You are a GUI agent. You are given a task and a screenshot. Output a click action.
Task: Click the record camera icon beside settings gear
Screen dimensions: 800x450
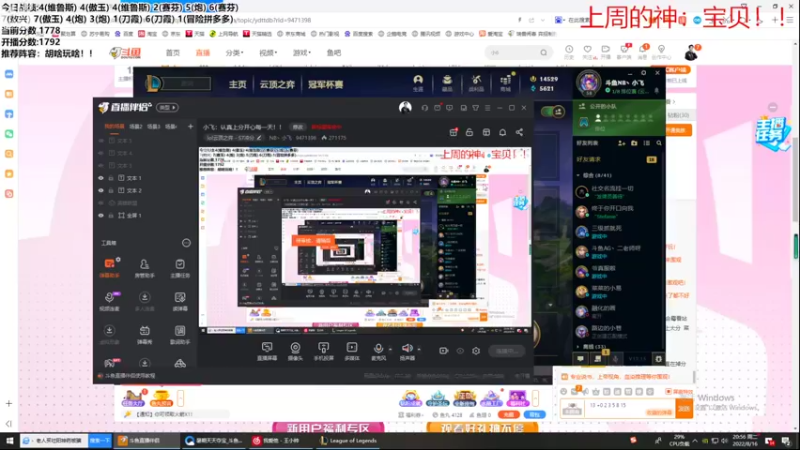point(443,351)
